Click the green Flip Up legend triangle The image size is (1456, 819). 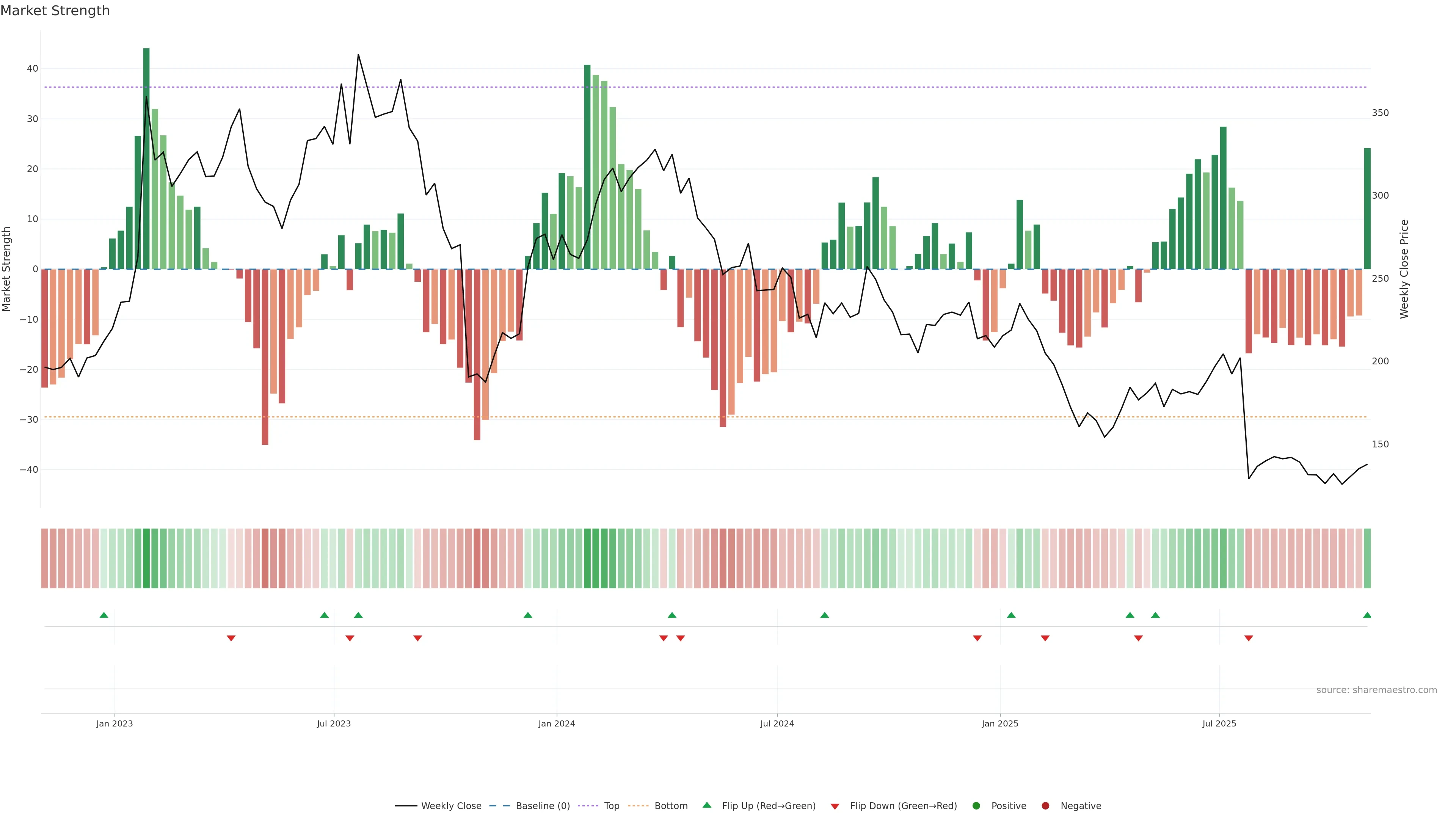coord(706,805)
